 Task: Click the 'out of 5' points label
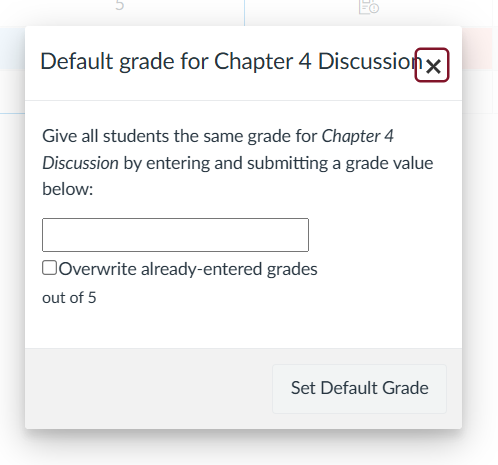click(x=69, y=298)
